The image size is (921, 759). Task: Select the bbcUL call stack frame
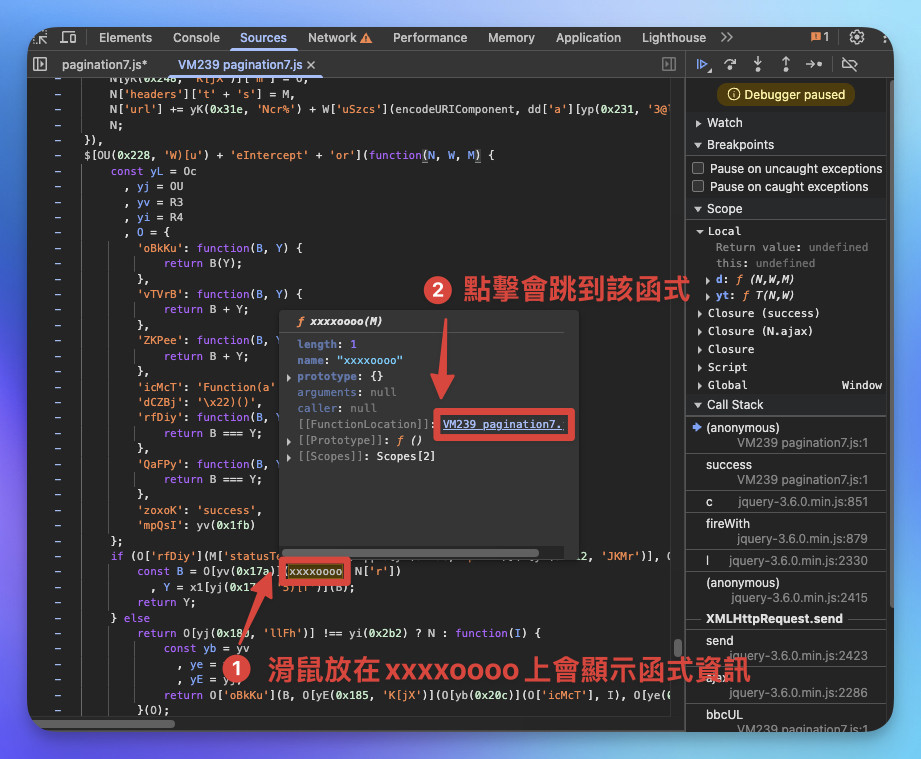coord(786,720)
